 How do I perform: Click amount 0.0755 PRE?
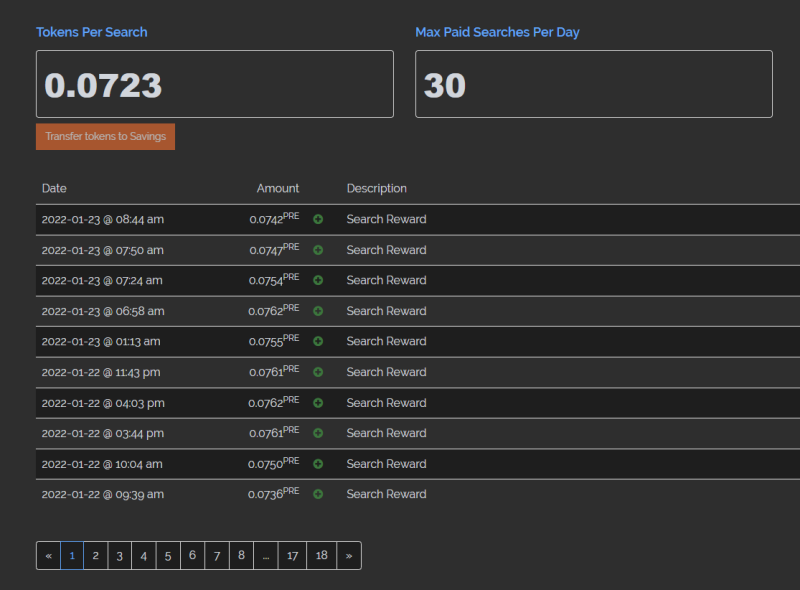click(x=274, y=340)
